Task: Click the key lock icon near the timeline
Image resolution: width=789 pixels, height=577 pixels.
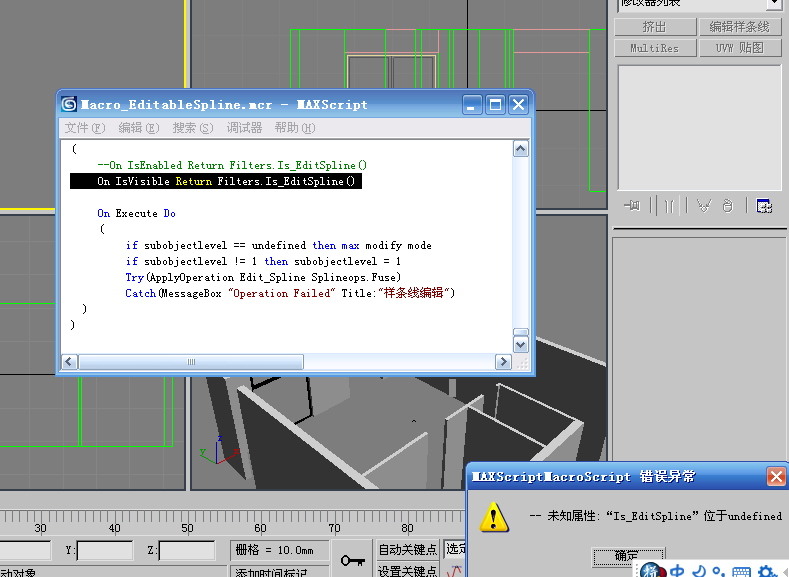Action: [352, 560]
